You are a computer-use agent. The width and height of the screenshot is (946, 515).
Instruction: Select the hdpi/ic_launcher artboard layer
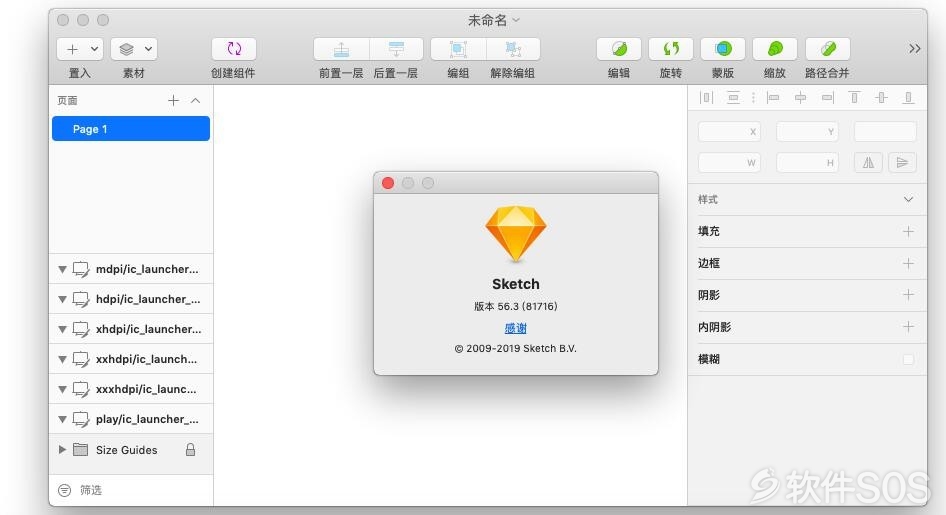[131, 299]
